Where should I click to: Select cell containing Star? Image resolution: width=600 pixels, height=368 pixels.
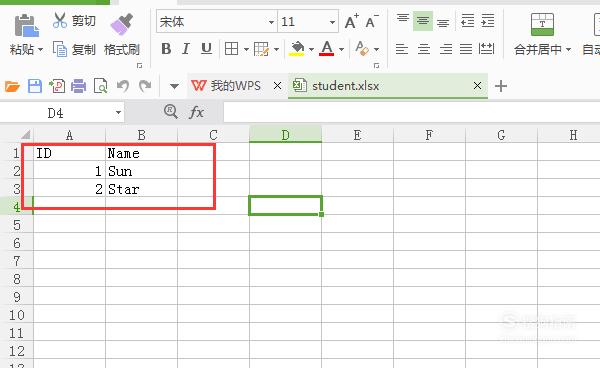pyautogui.click(x=142, y=189)
